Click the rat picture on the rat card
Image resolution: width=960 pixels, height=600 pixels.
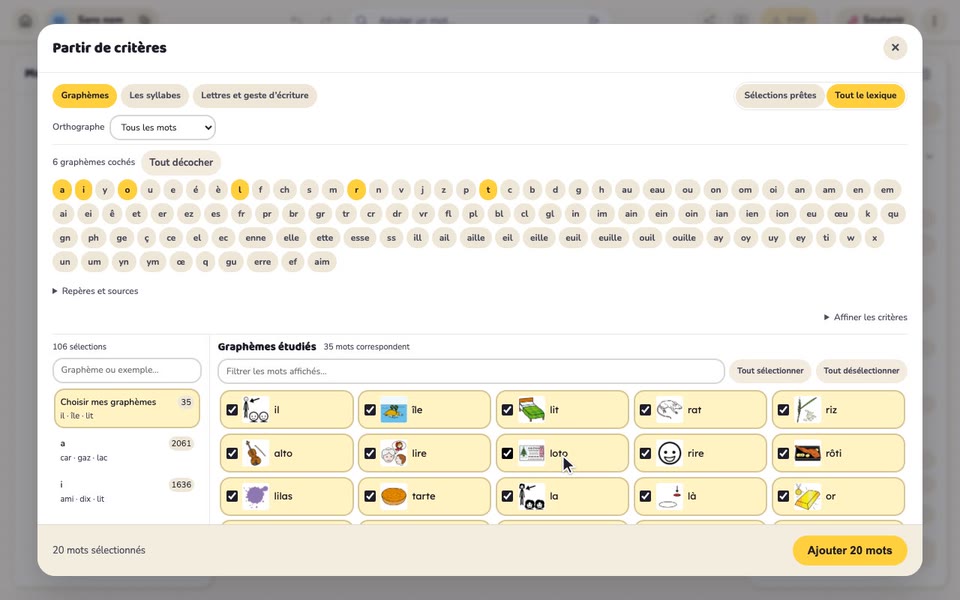[x=669, y=410]
